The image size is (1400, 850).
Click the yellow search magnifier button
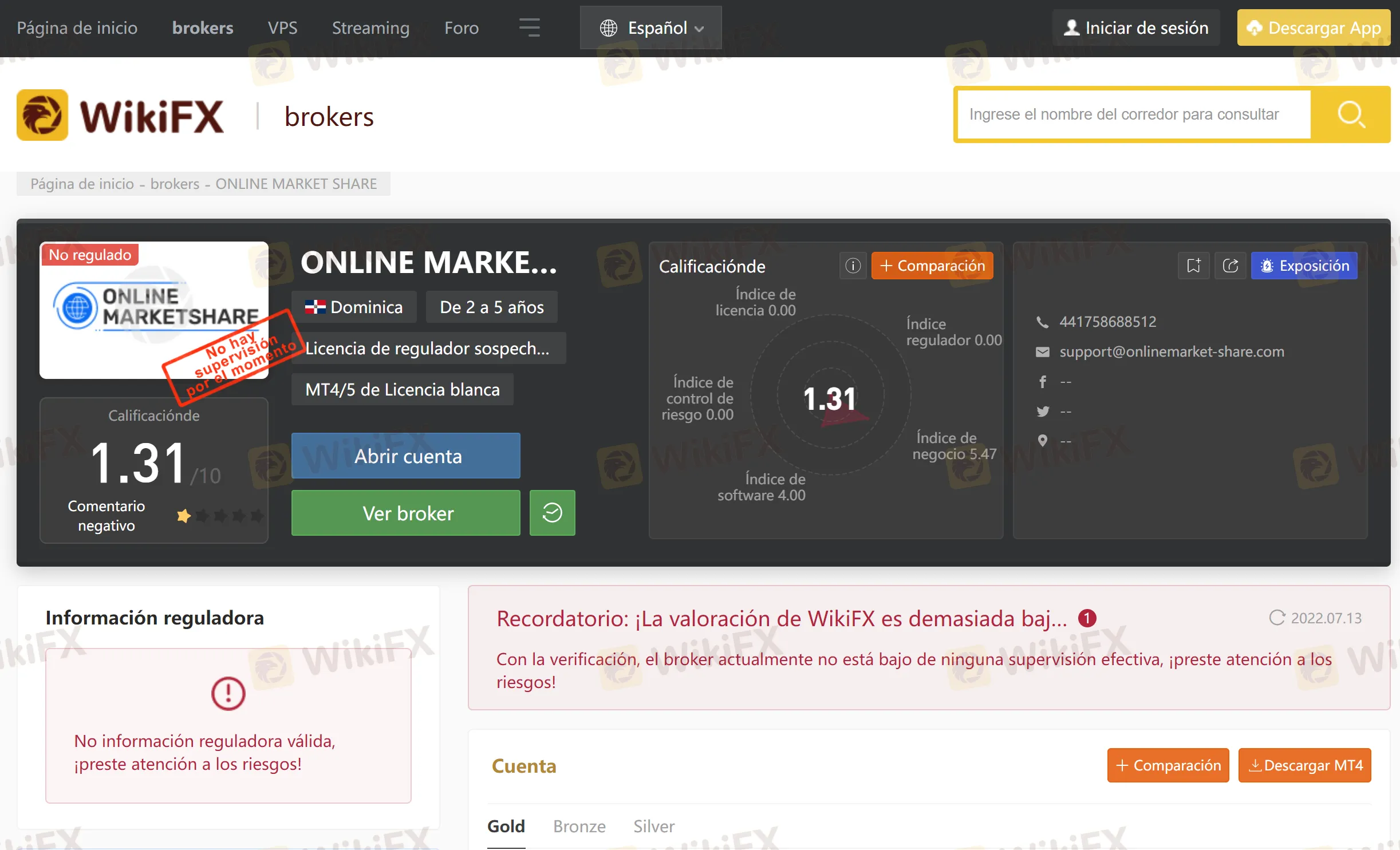click(x=1350, y=114)
